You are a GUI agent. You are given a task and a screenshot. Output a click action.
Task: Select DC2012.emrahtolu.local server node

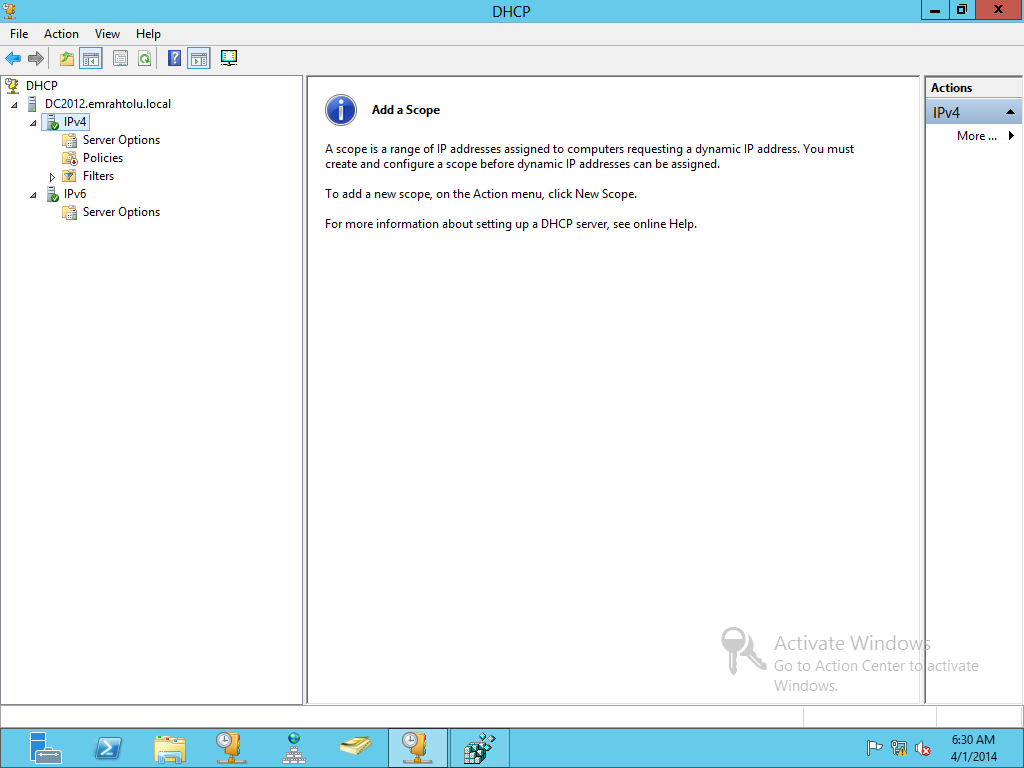pyautogui.click(x=108, y=104)
